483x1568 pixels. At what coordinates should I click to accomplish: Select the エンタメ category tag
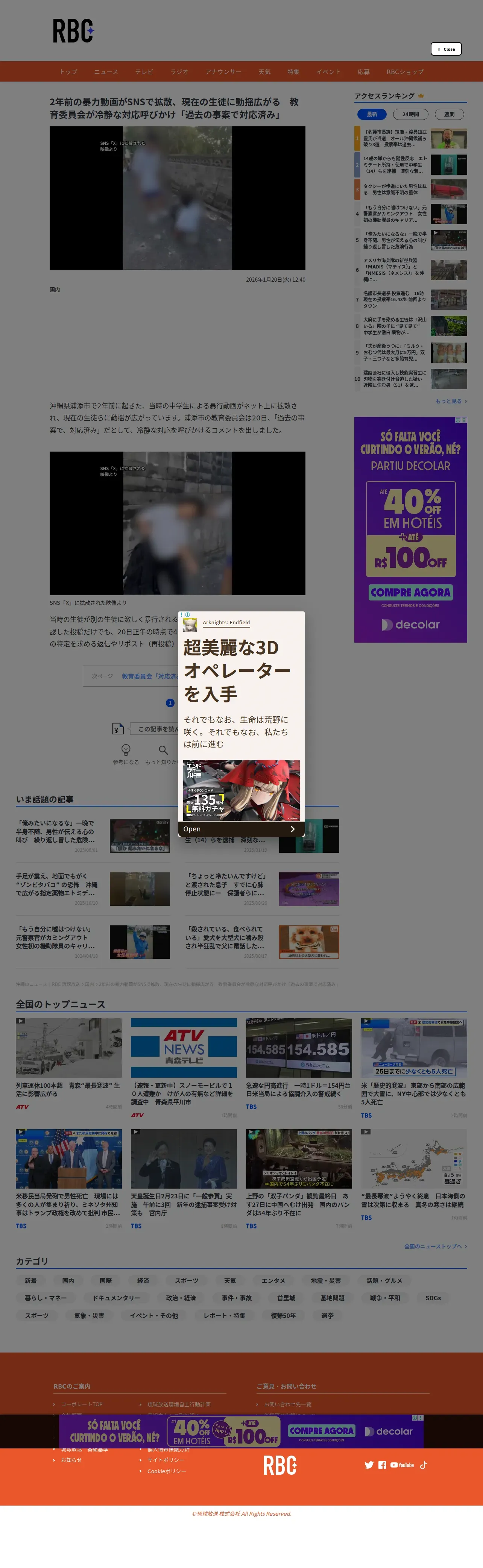(273, 1281)
